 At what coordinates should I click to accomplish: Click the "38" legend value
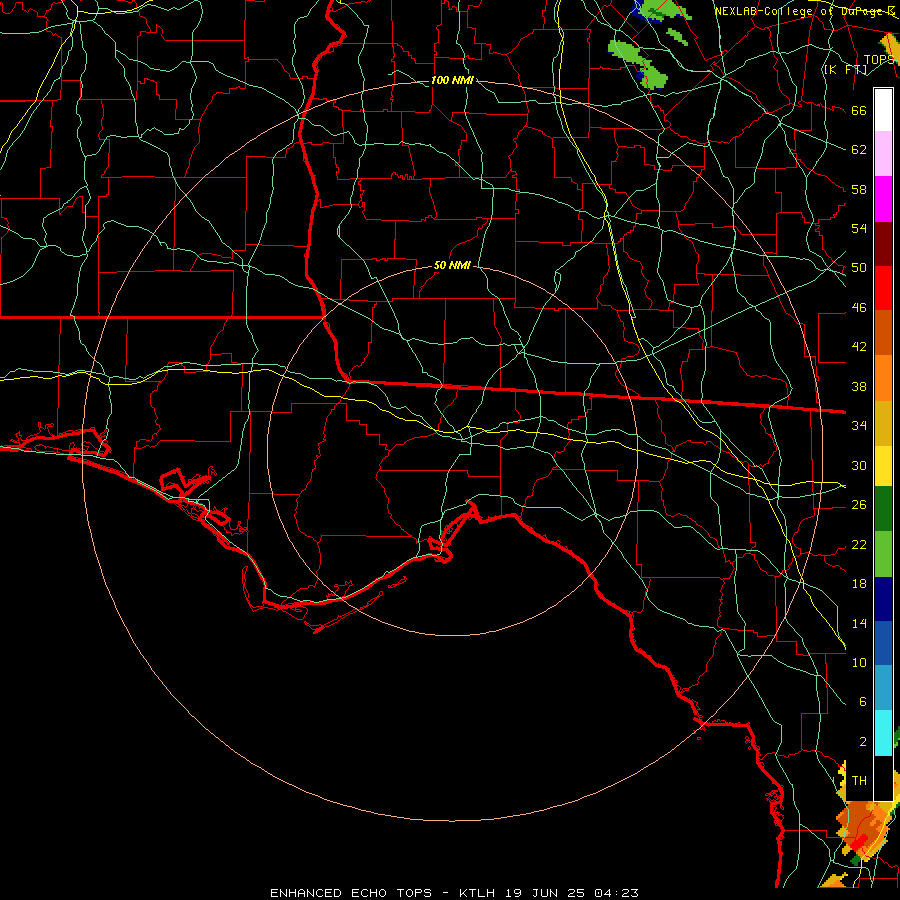[x=859, y=386]
